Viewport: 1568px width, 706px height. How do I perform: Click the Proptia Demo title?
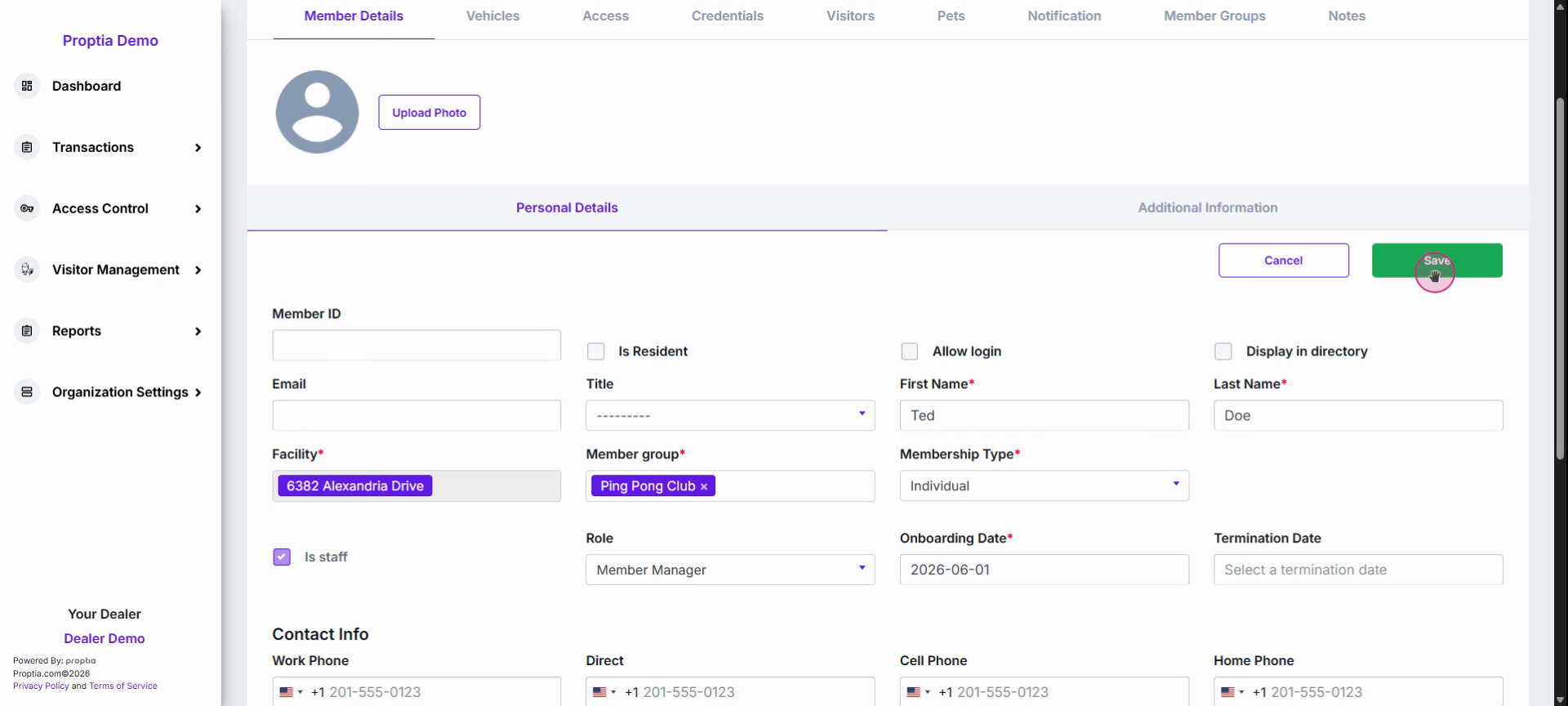point(110,40)
